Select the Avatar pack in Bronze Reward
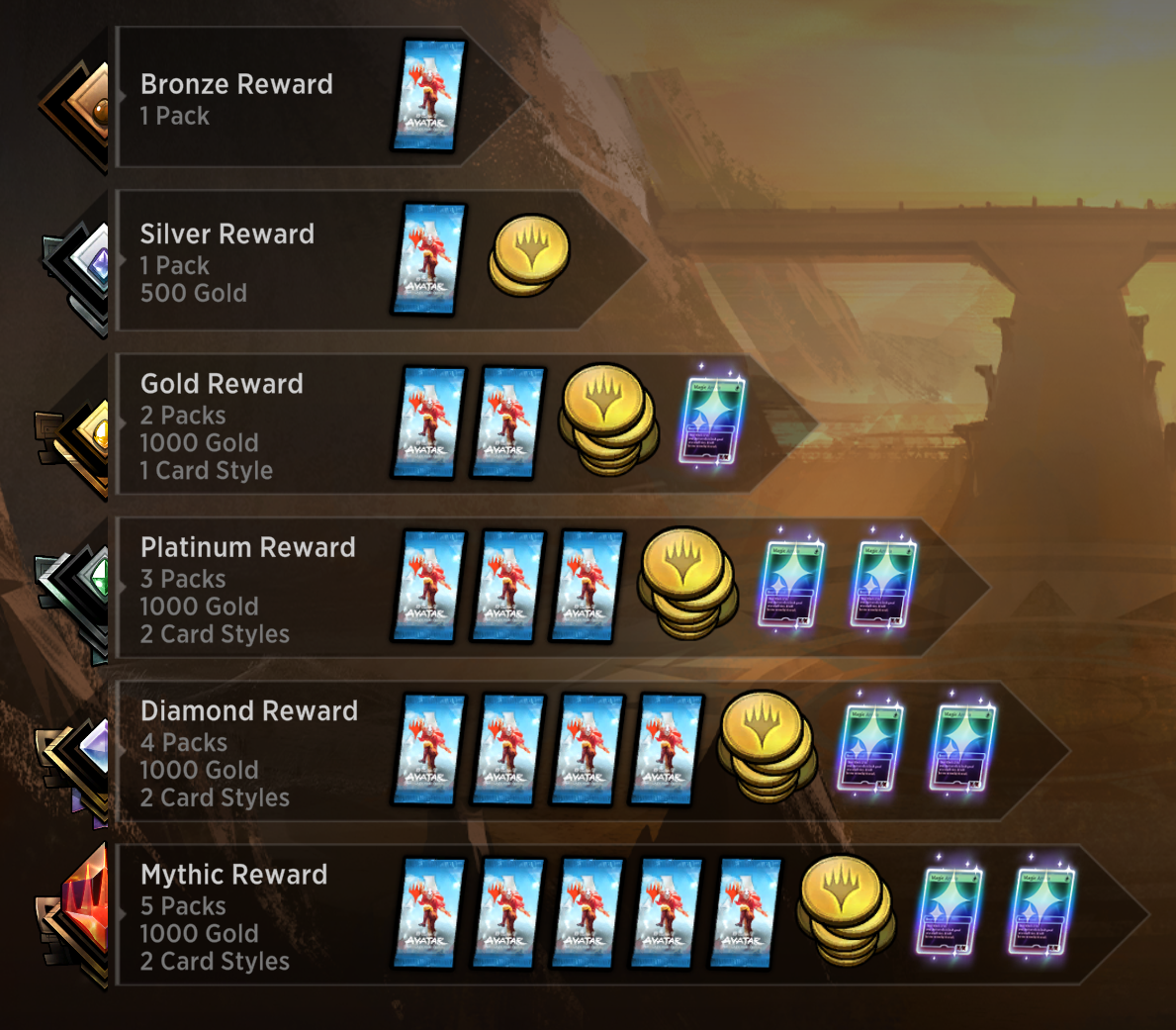The width and height of the screenshot is (1176, 1030). pos(428,95)
